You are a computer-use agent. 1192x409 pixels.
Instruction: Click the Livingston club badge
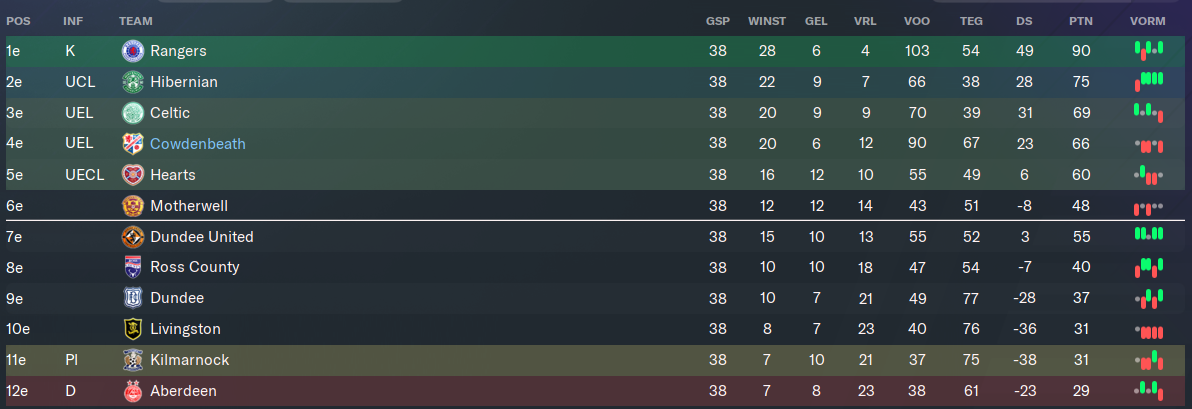pyautogui.click(x=133, y=329)
